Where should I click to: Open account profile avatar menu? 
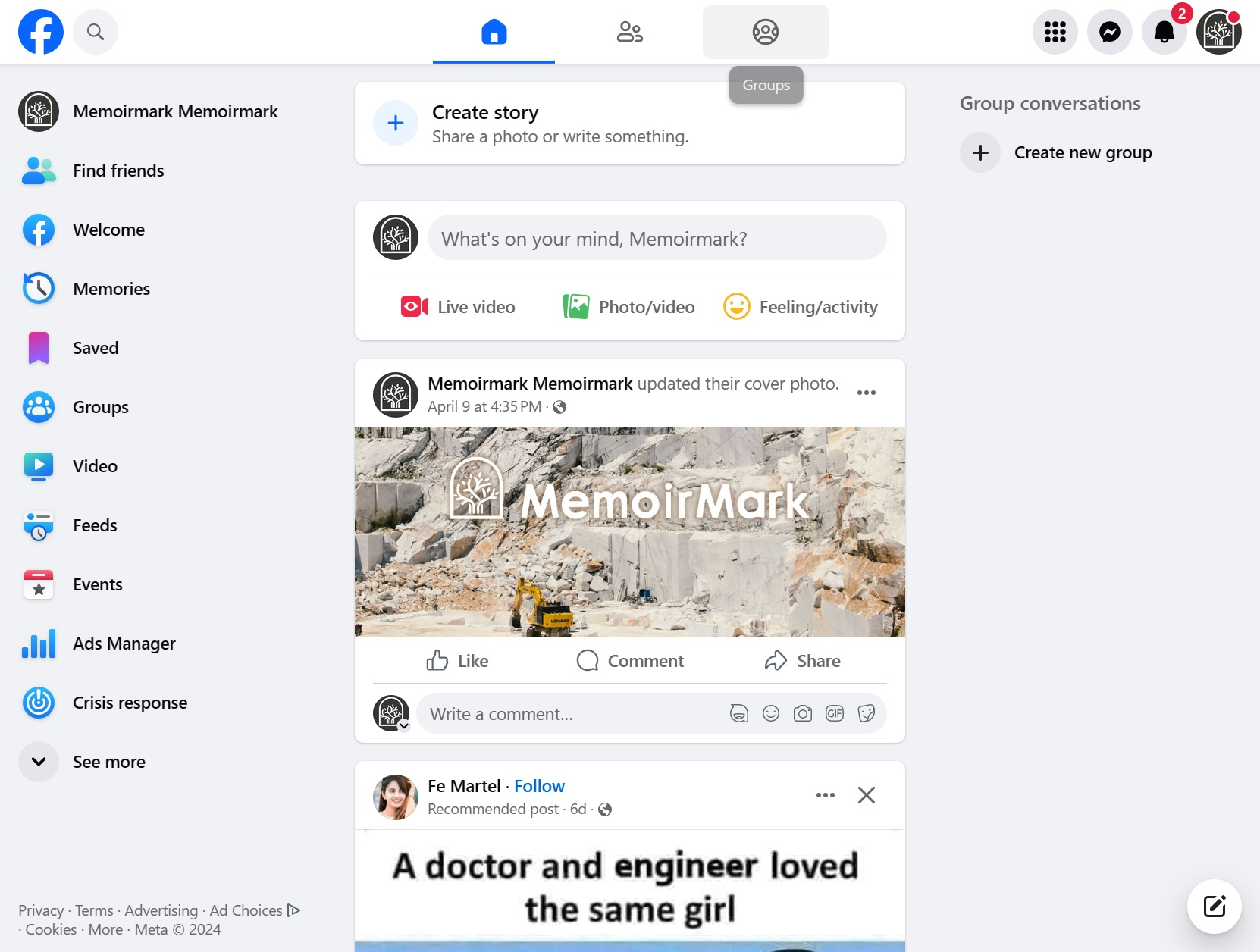point(1219,32)
